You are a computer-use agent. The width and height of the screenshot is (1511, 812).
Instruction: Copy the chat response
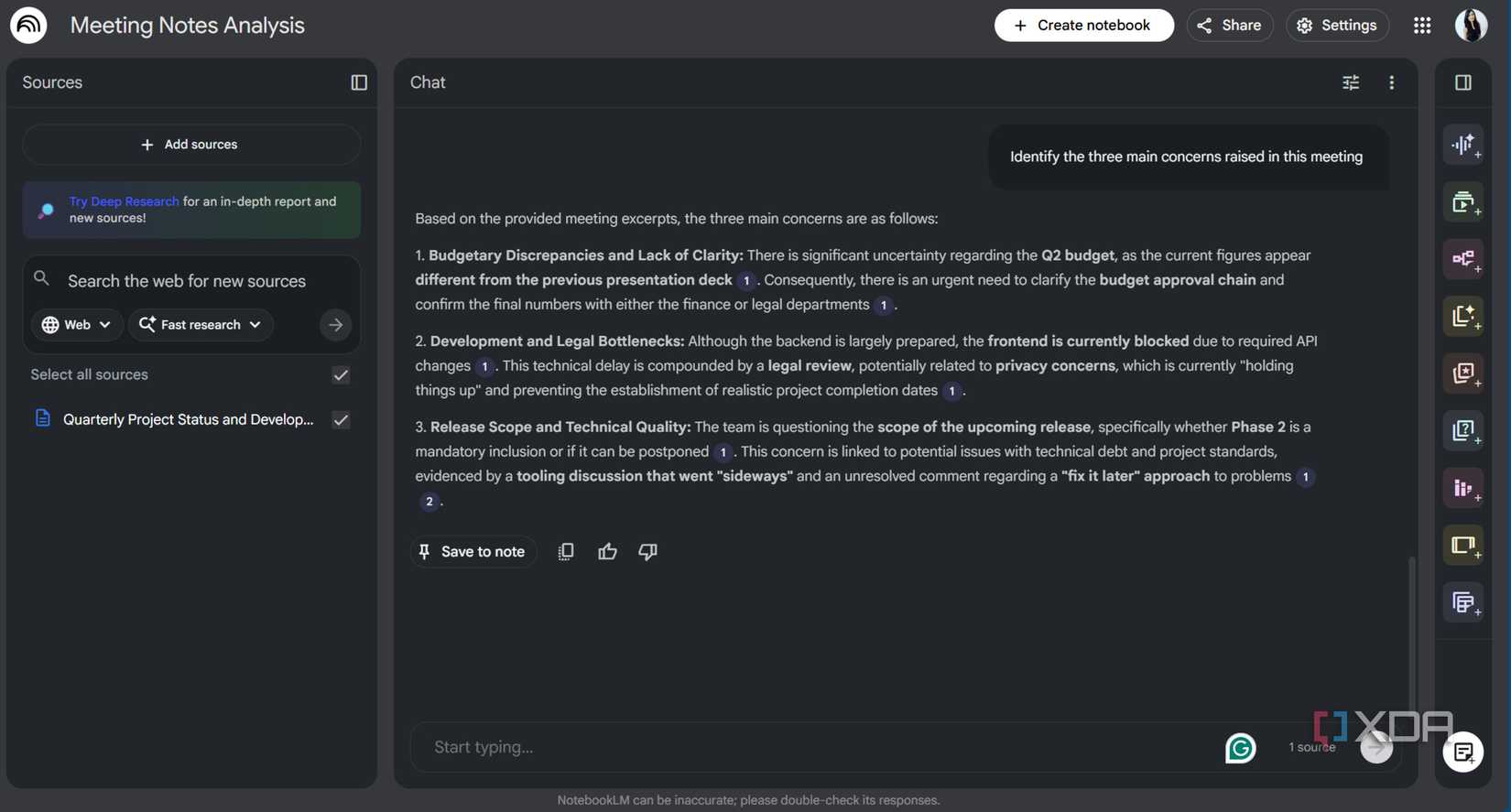(565, 550)
